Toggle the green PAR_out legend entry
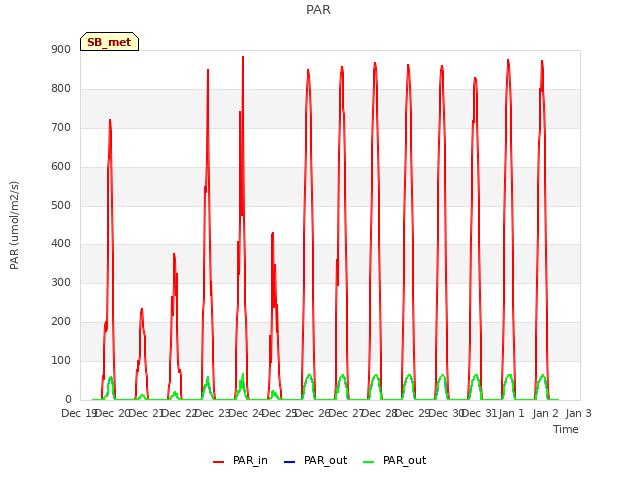This screenshot has height=480, width=640. 394,461
